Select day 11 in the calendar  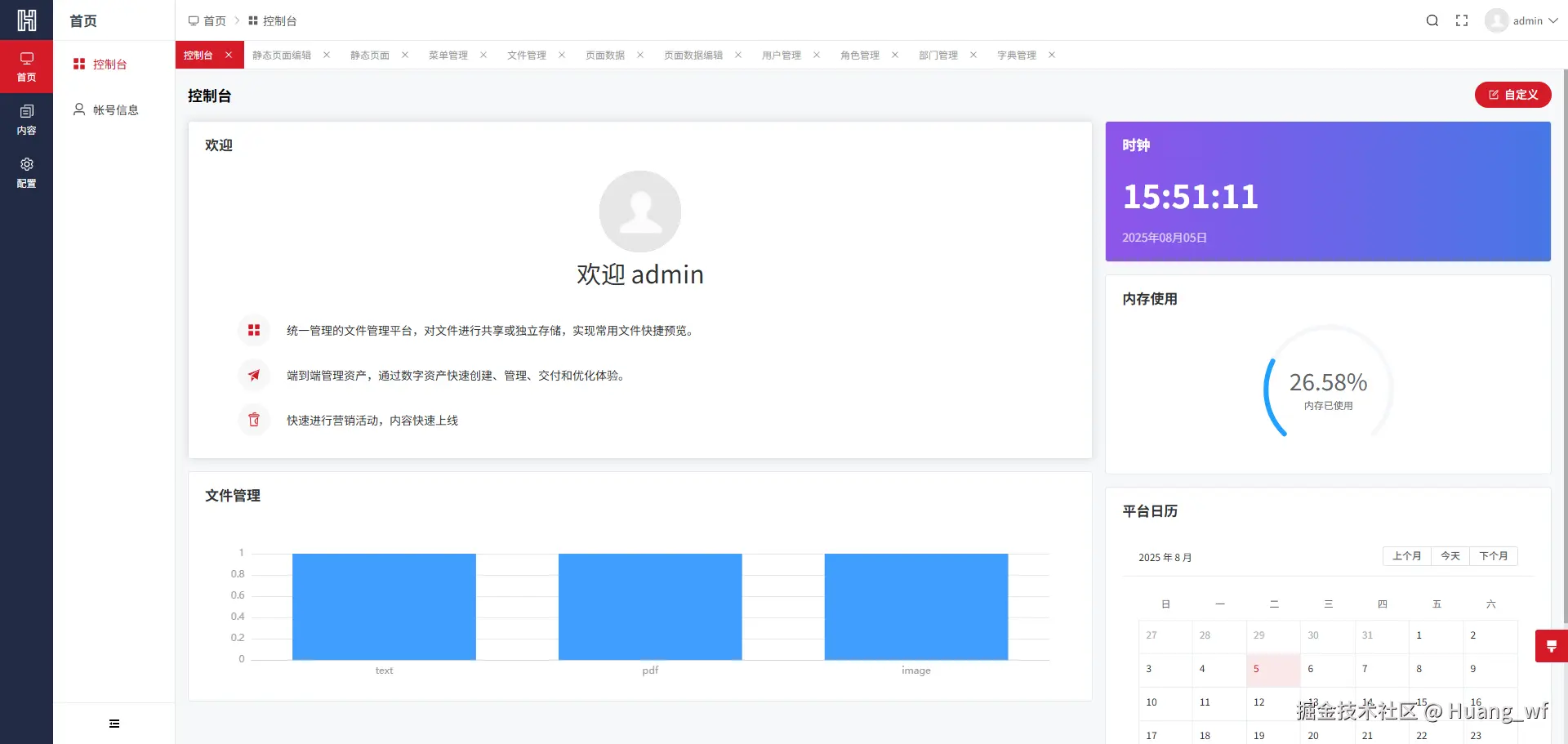pyautogui.click(x=1219, y=703)
